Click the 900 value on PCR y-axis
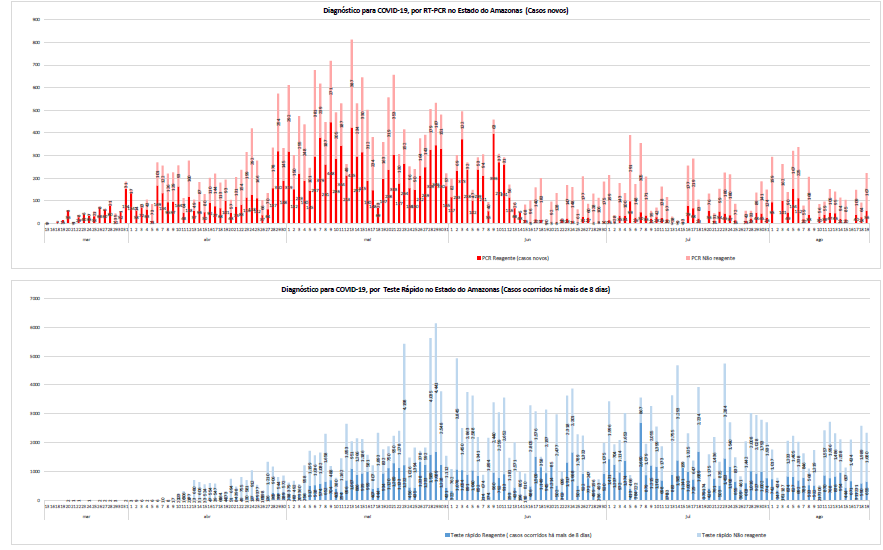This screenshot has width=883, height=550. coord(36,20)
